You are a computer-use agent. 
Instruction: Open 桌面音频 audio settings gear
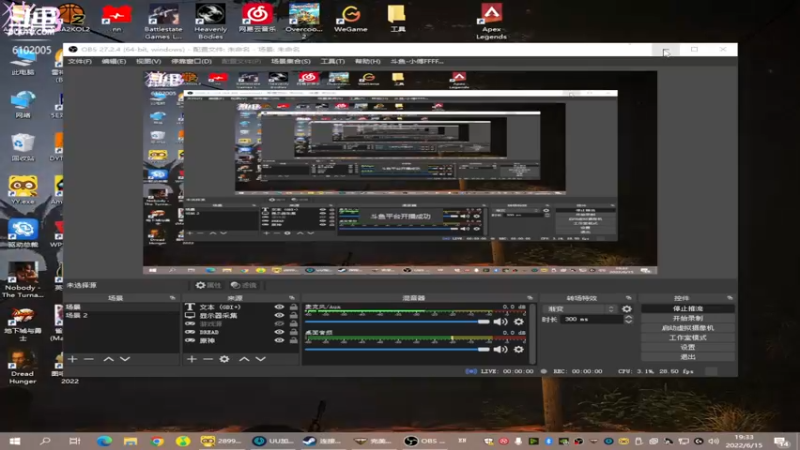coord(519,349)
